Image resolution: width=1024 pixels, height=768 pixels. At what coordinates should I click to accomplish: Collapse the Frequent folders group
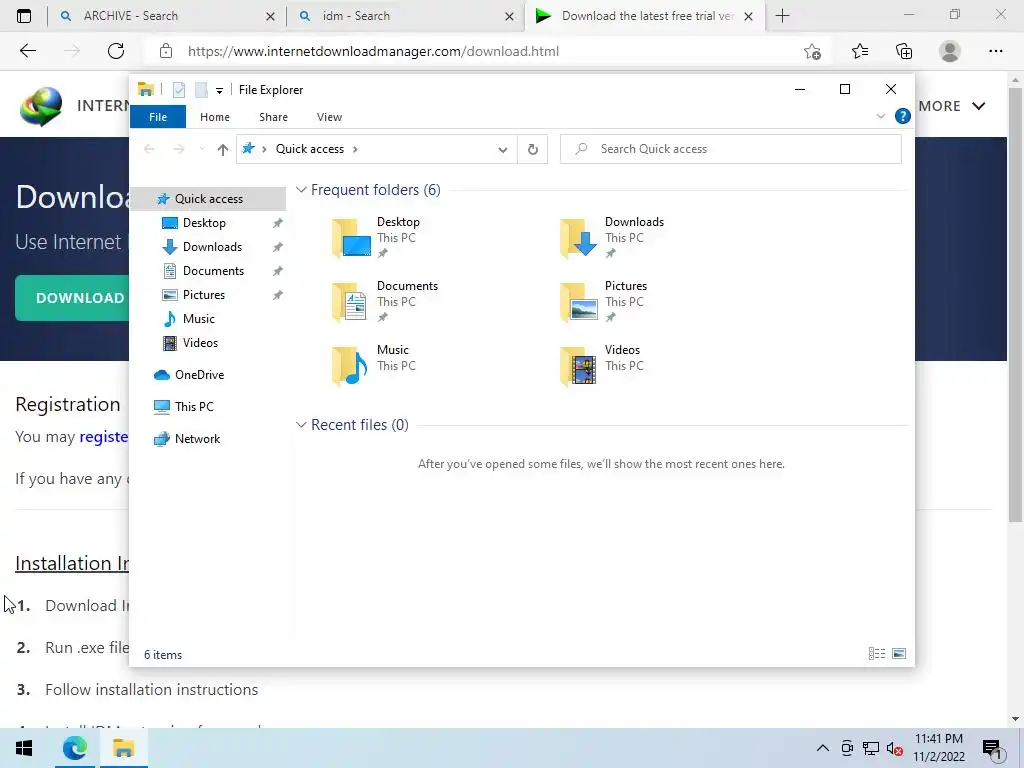301,190
